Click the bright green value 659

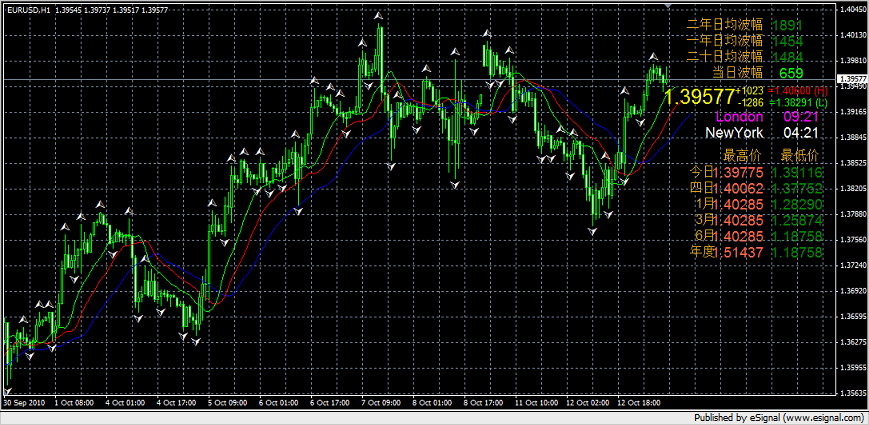pos(791,73)
